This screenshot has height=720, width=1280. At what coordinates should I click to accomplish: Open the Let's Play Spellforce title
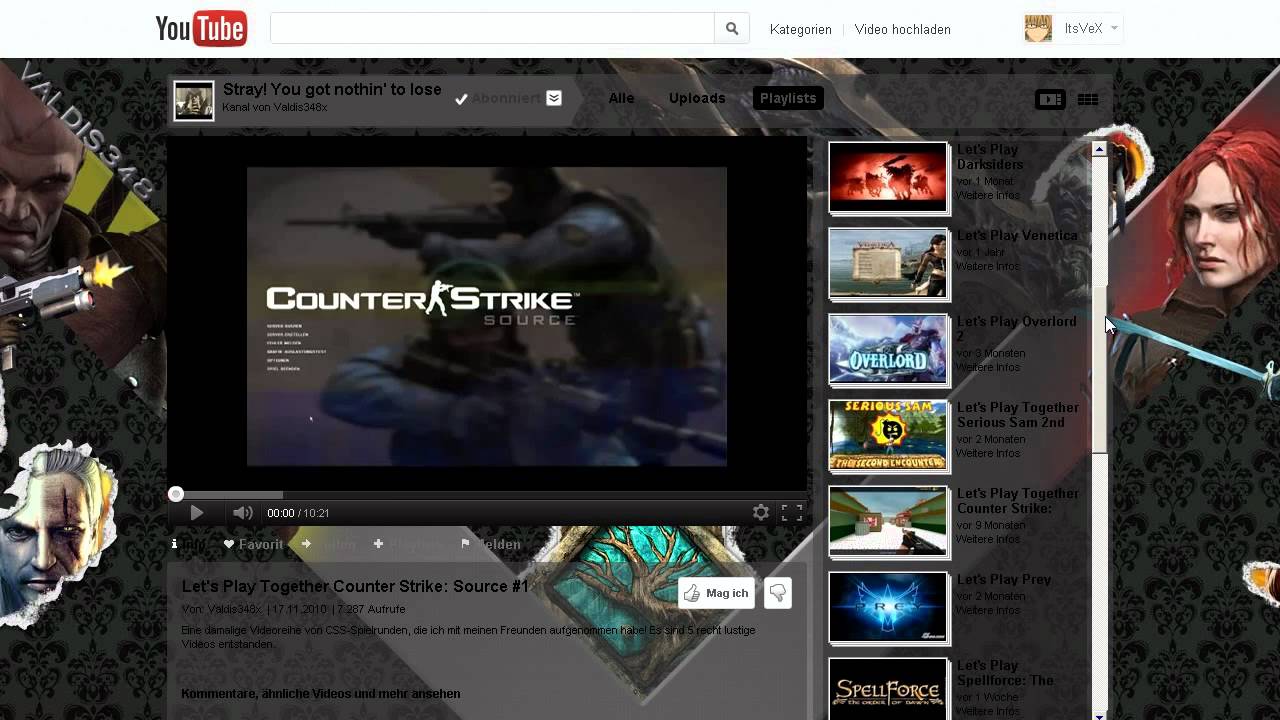coord(1005,673)
